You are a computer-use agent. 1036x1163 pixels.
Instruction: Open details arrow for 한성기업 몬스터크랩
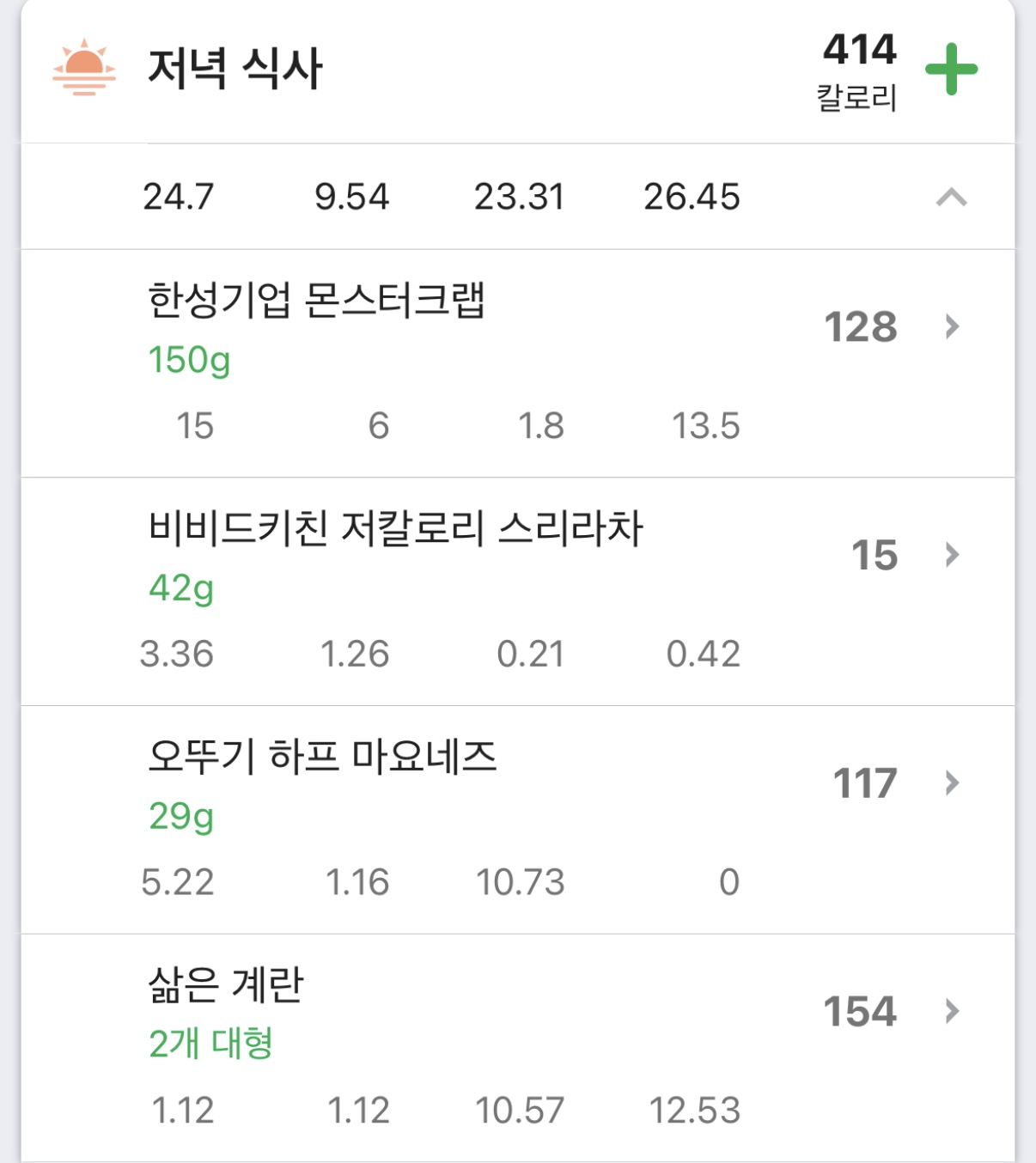951,326
